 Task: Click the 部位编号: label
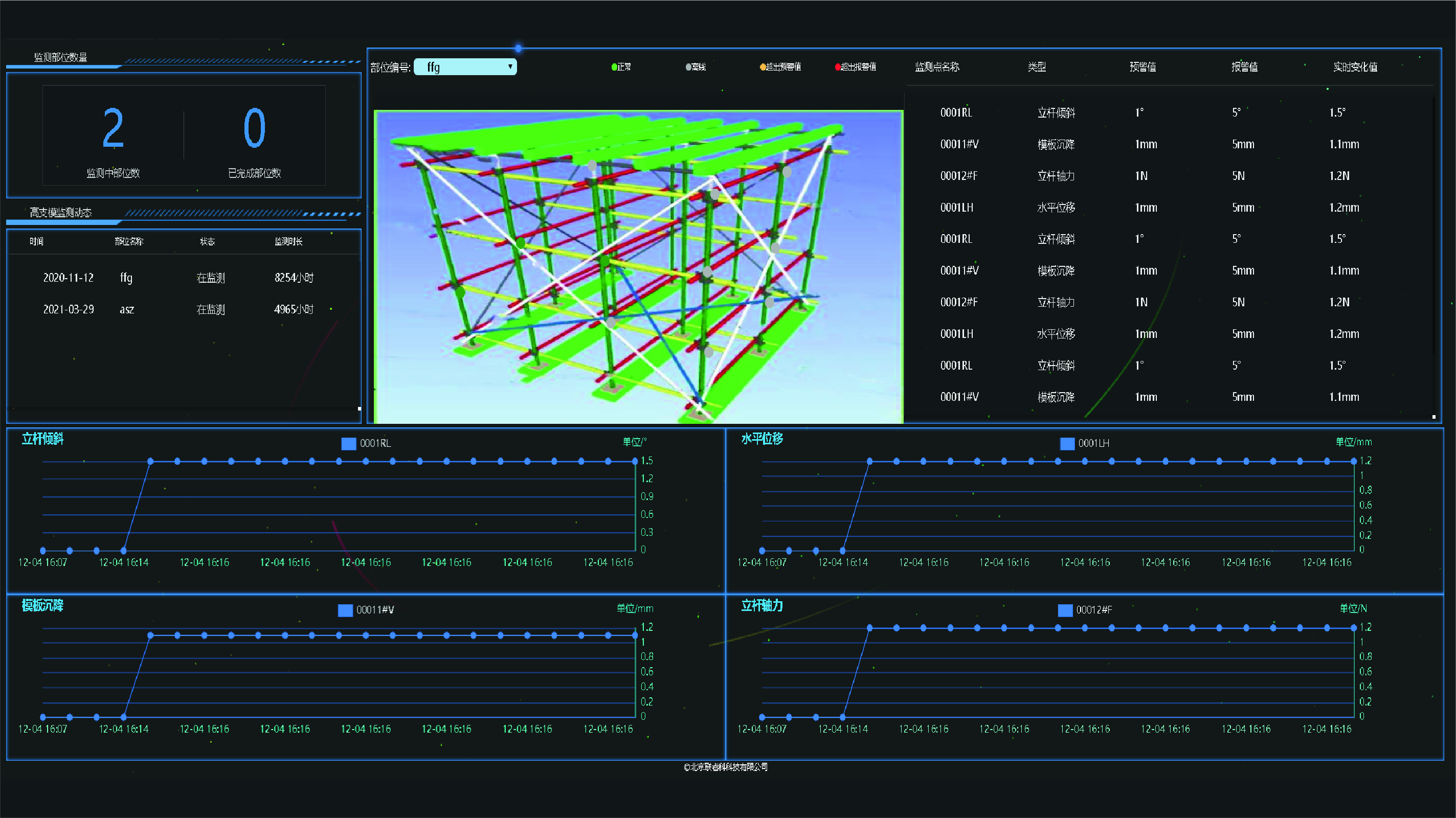[x=390, y=68]
